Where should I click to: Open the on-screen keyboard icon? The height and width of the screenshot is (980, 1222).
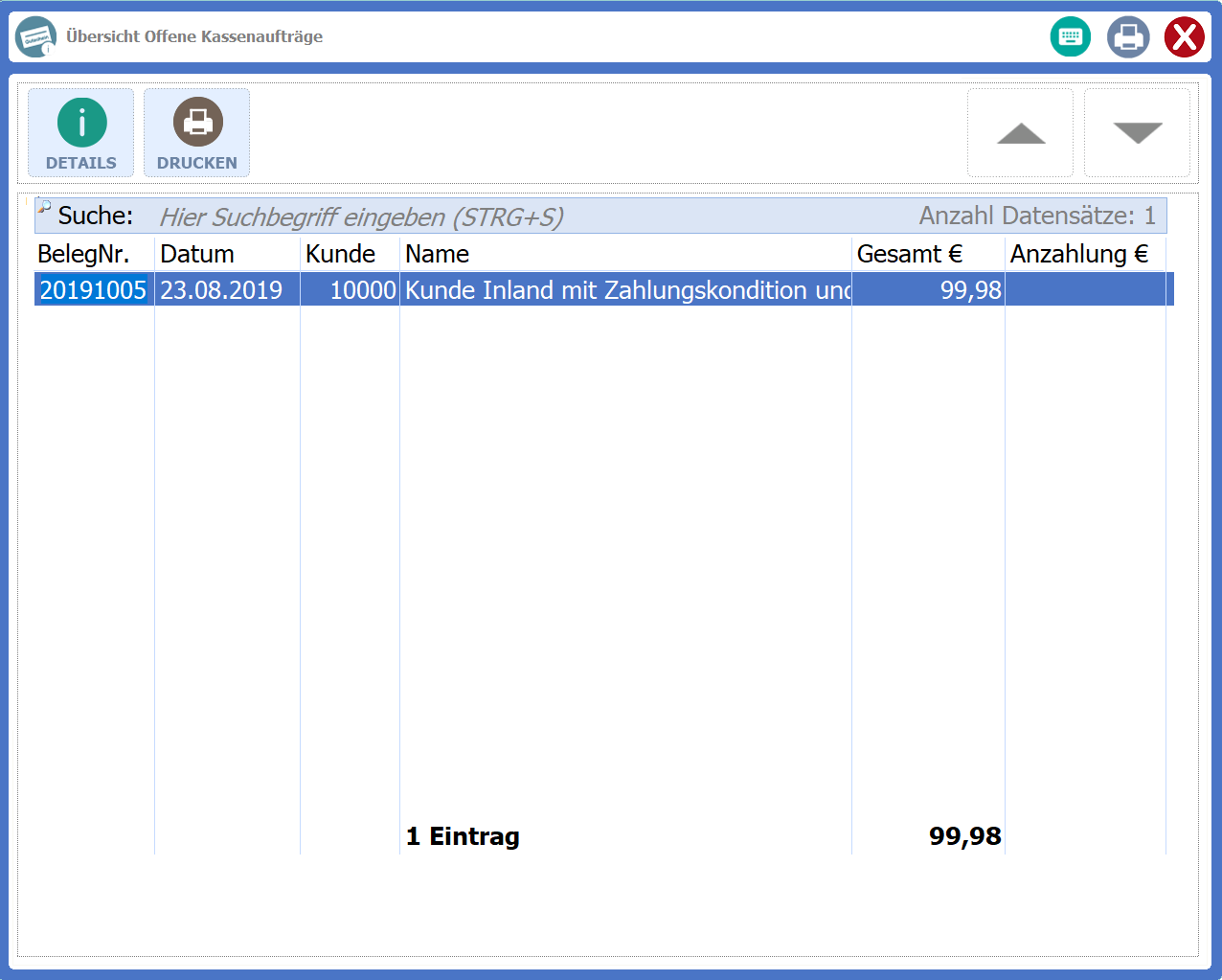coord(1070,37)
